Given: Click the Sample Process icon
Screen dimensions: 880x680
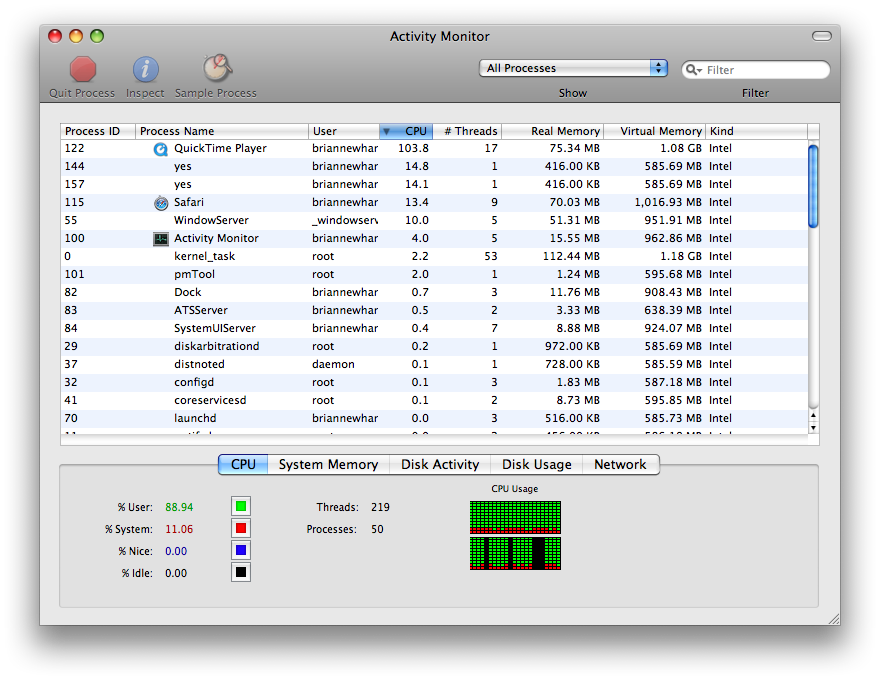Looking at the screenshot, I should click(x=217, y=68).
